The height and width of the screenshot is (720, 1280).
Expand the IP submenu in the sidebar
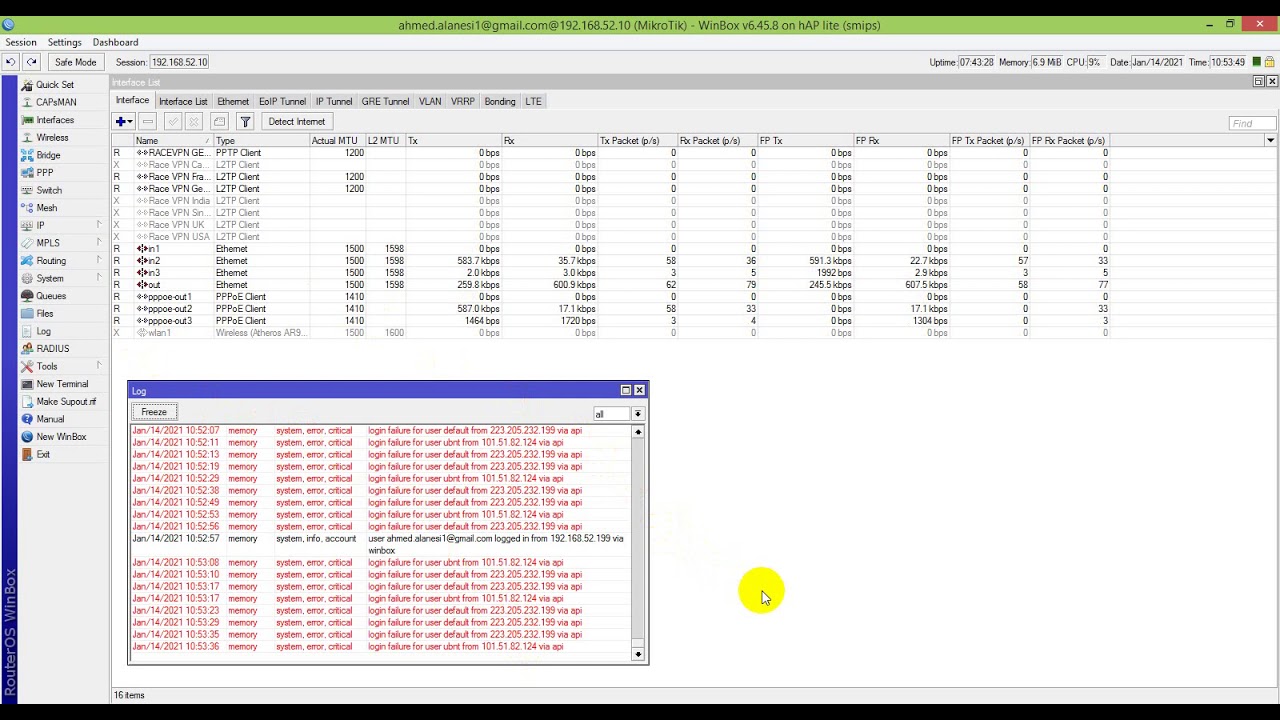[61, 225]
